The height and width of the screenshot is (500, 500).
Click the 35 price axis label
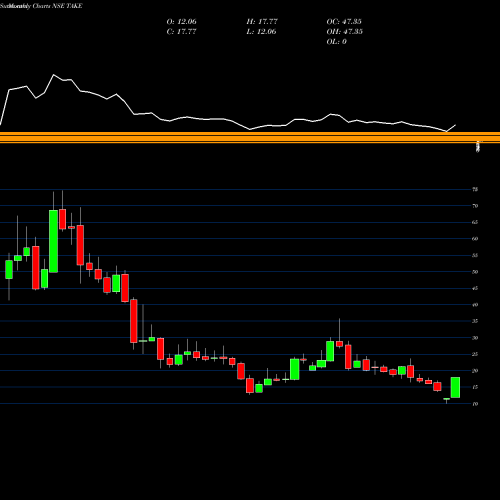point(475,321)
